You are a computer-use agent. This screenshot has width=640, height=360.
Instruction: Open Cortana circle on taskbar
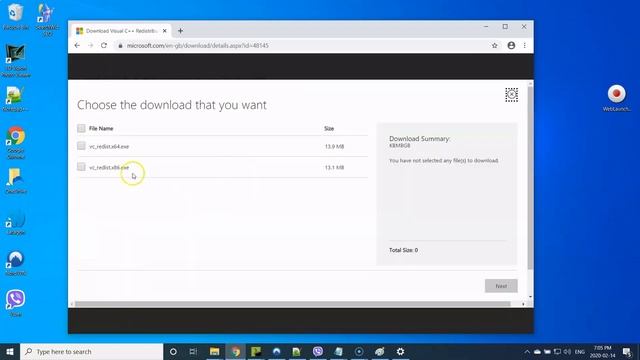[173, 351]
